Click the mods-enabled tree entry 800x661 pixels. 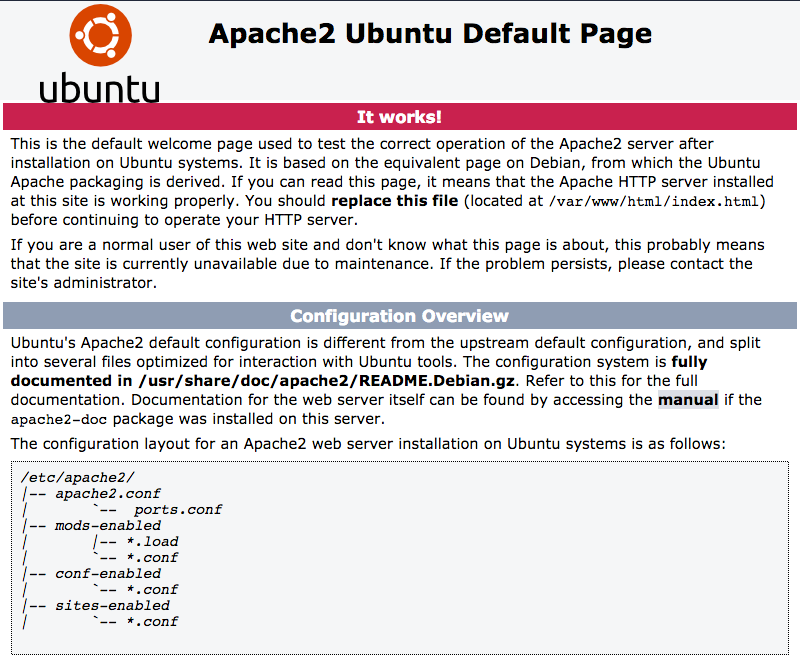108,525
